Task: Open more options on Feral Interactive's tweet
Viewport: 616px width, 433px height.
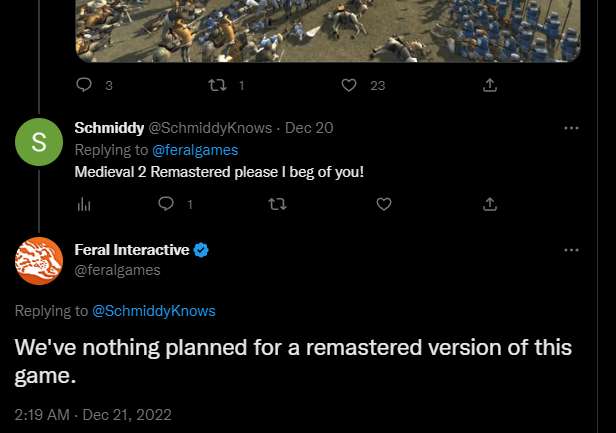Action: 571,250
